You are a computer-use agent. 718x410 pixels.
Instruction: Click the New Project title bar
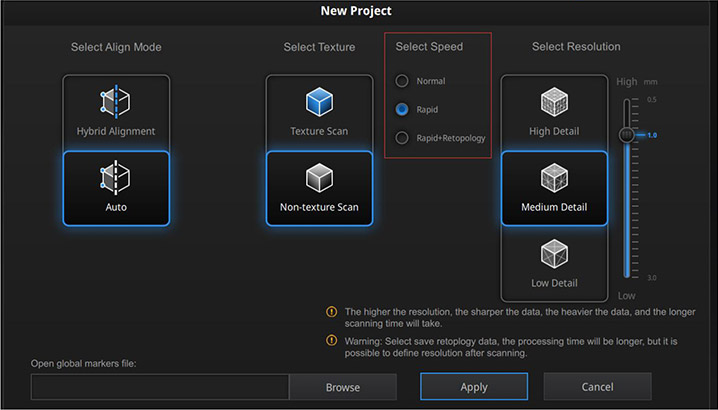tap(357, 11)
